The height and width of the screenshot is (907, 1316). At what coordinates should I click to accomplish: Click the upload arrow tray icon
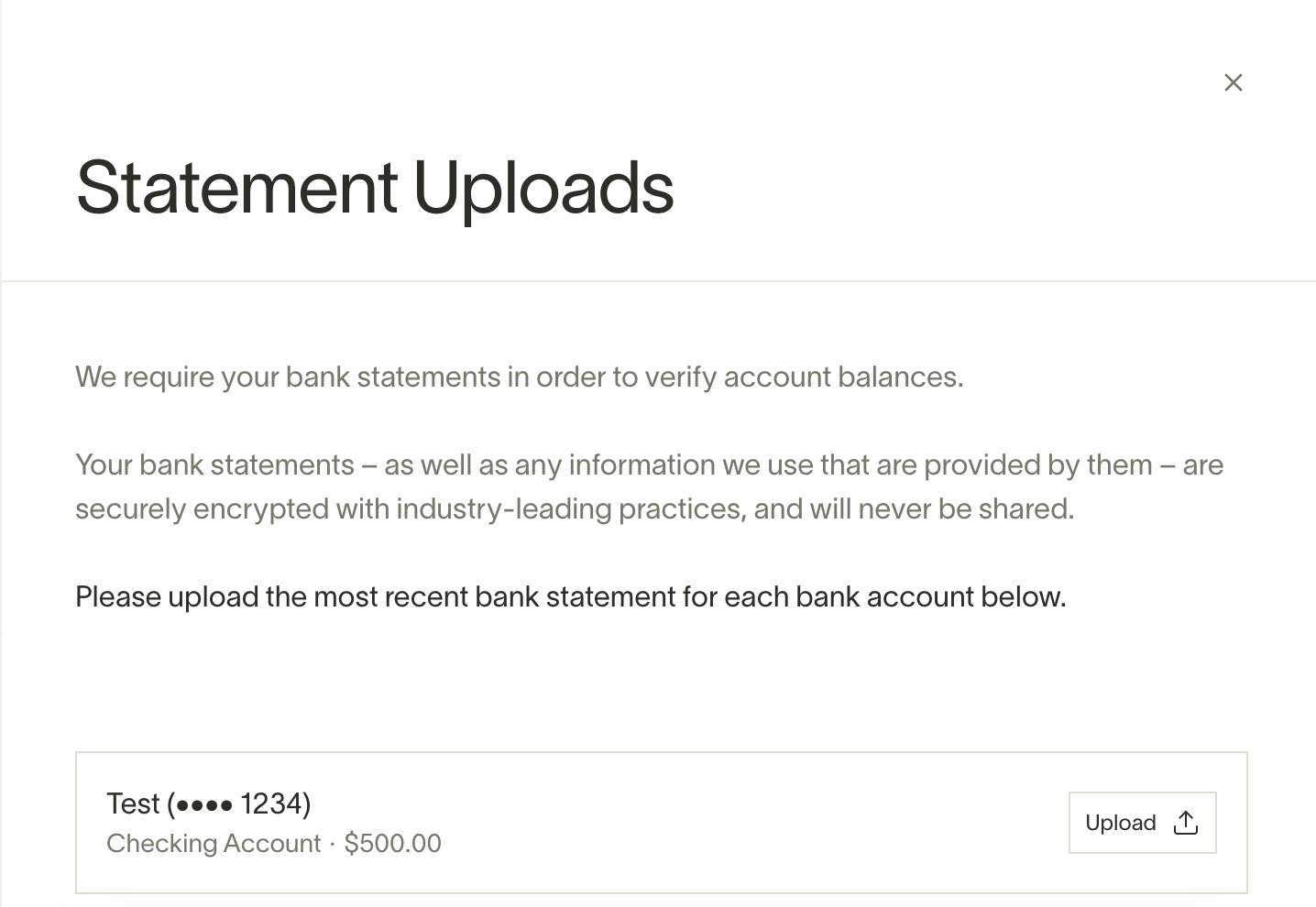coord(1186,823)
